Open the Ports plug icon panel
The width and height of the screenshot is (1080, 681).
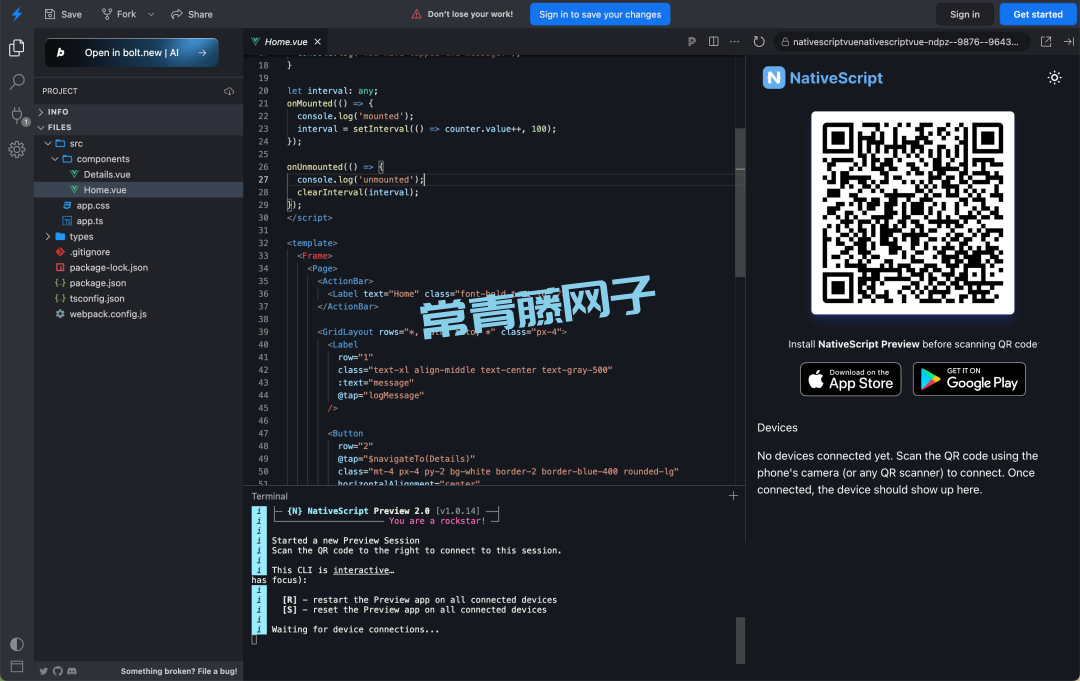pyautogui.click(x=17, y=115)
